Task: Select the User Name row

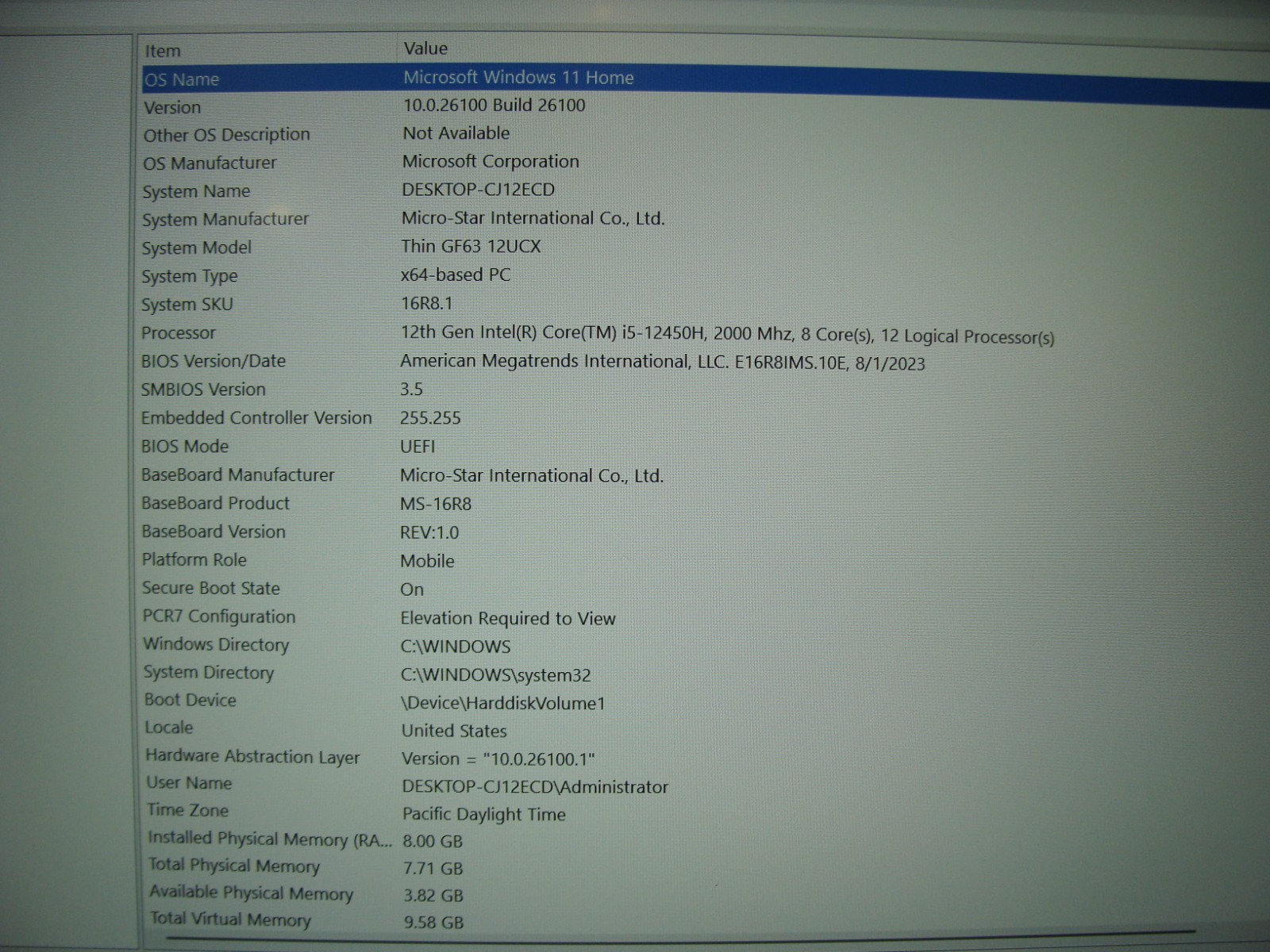Action: coord(189,784)
